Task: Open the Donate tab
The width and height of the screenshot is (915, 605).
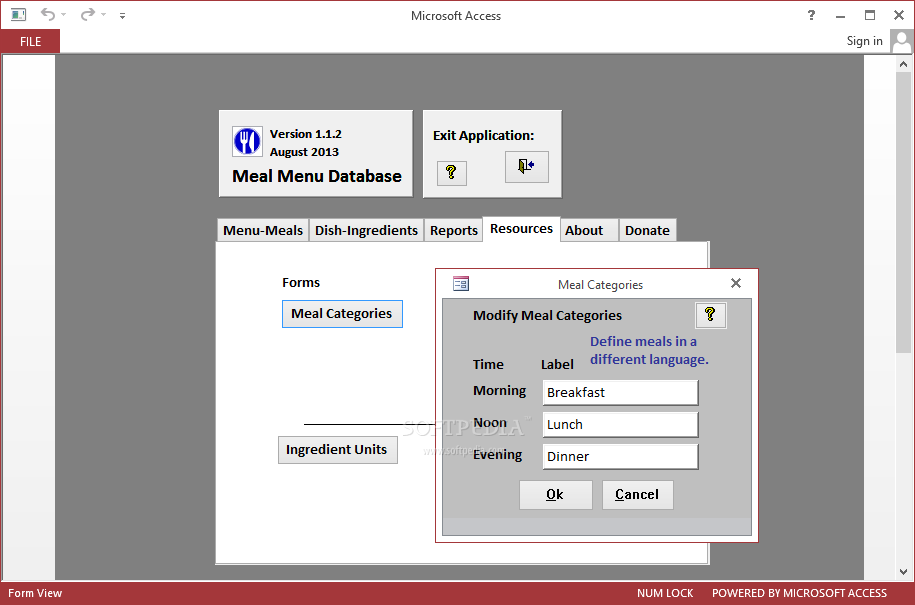Action: coord(647,230)
